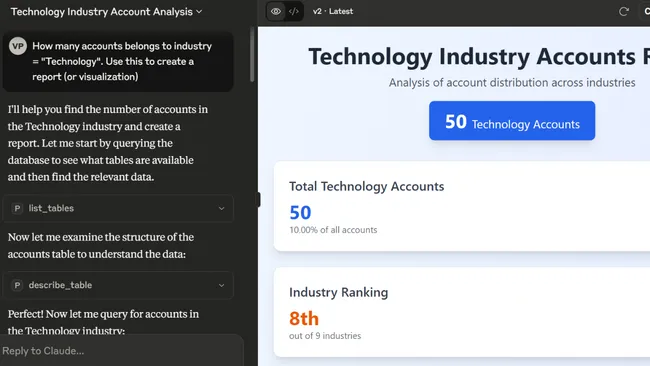Click the Reply to Claude input field
Image resolution: width=650 pixels, height=366 pixels.
pyautogui.click(x=121, y=351)
